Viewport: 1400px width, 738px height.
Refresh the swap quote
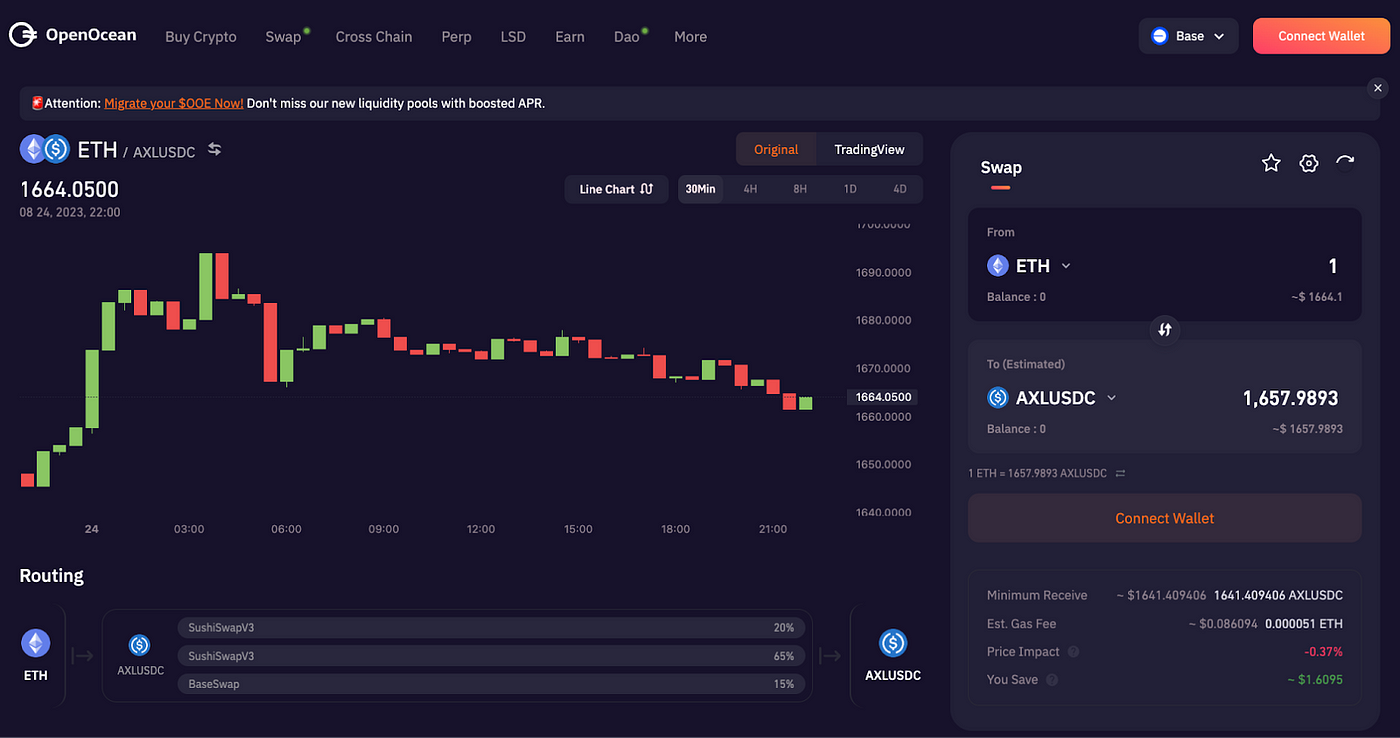(1345, 163)
